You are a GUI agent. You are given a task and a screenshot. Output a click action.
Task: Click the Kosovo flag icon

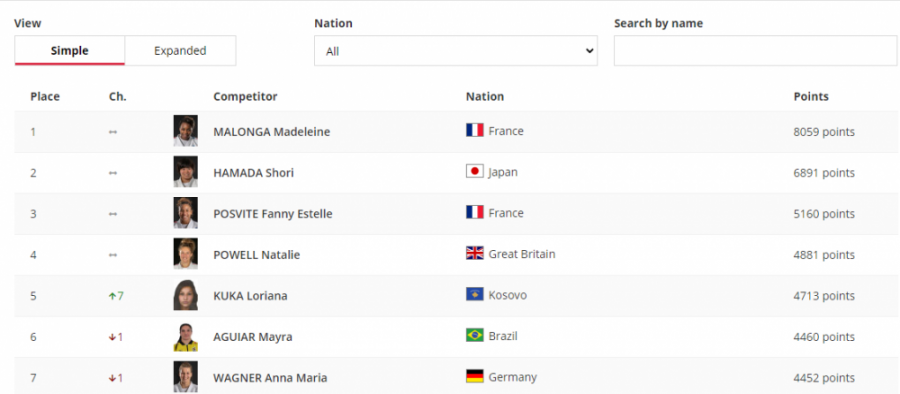(x=475, y=295)
